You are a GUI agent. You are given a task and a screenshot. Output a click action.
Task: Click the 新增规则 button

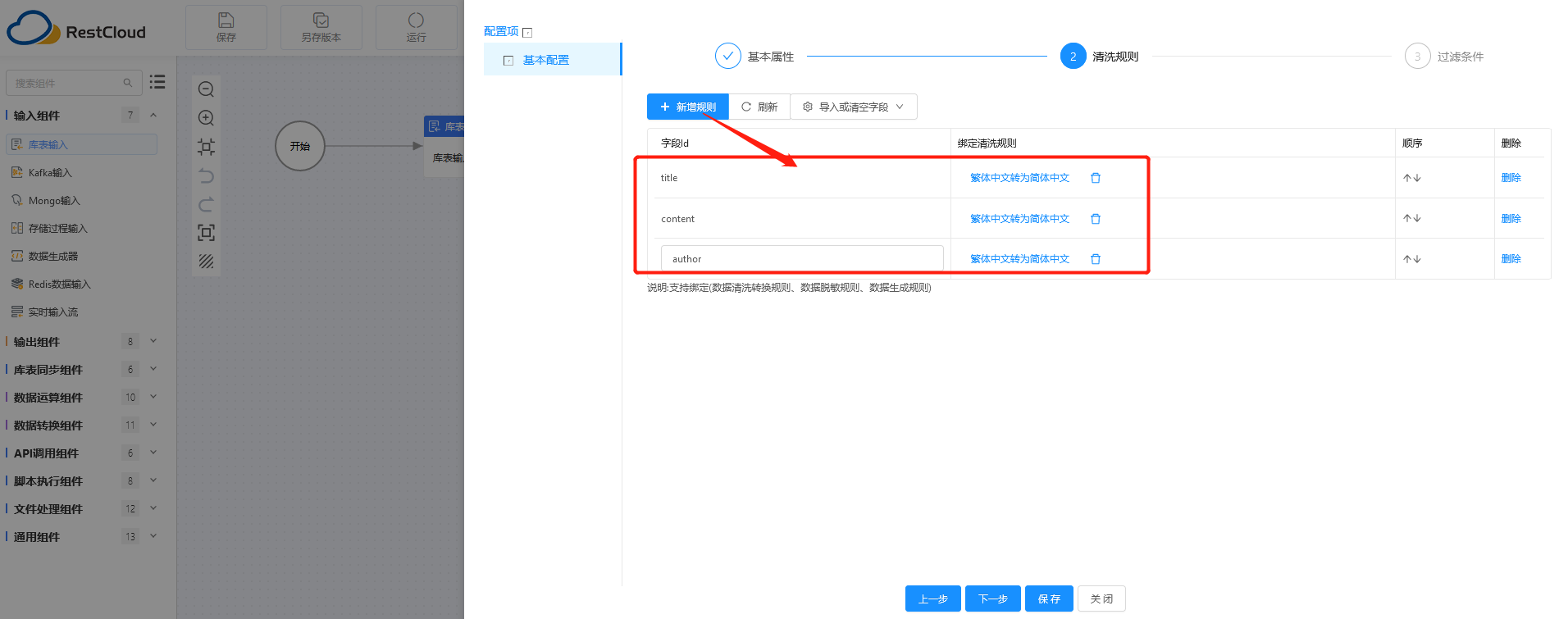point(688,107)
